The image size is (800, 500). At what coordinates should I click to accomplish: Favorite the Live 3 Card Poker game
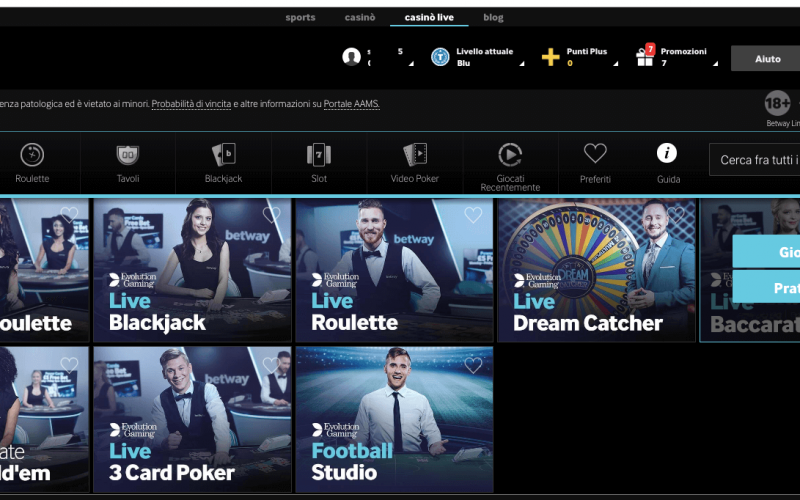271,365
